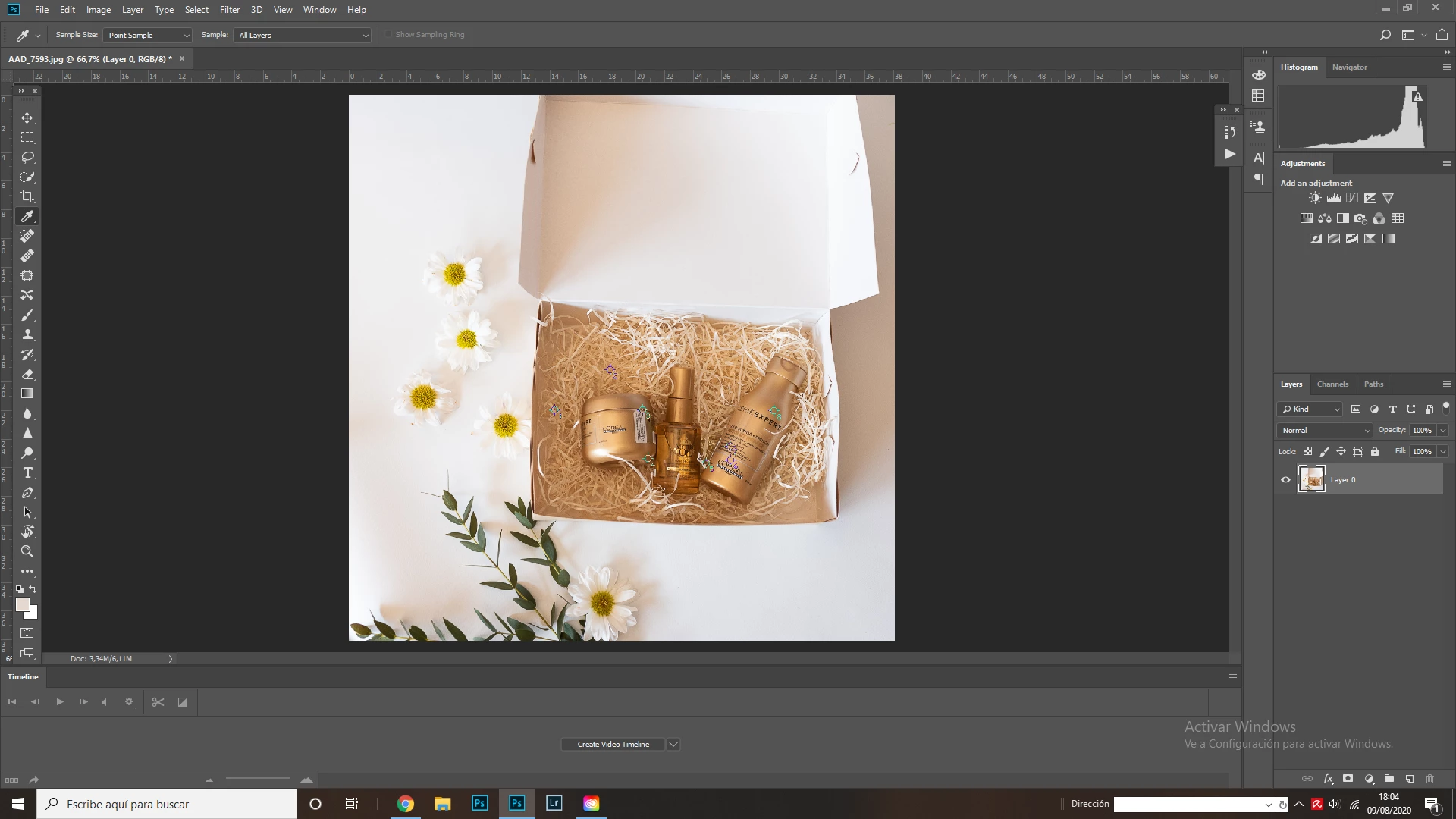Click the Create Video Timeline button
The width and height of the screenshot is (1456, 819).
click(x=613, y=744)
